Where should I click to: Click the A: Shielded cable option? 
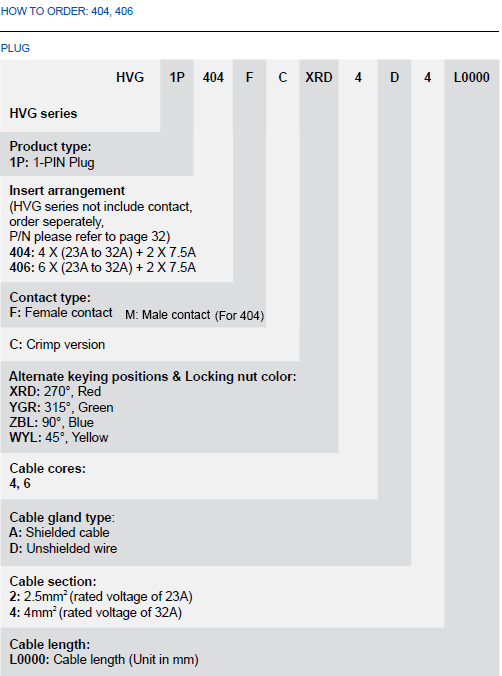coord(60,532)
